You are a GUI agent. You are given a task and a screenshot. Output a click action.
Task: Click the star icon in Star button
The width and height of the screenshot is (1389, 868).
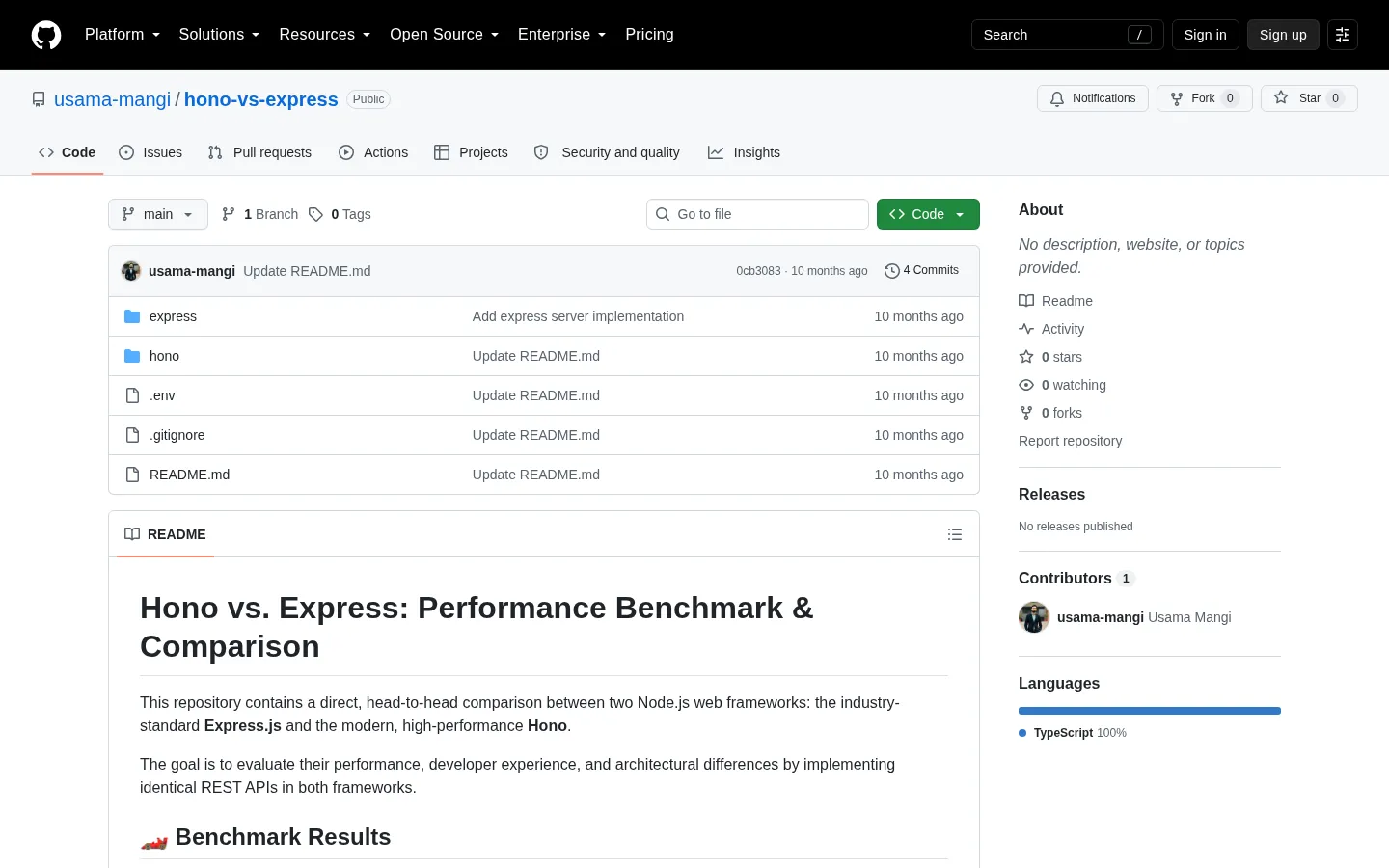[x=1281, y=97]
